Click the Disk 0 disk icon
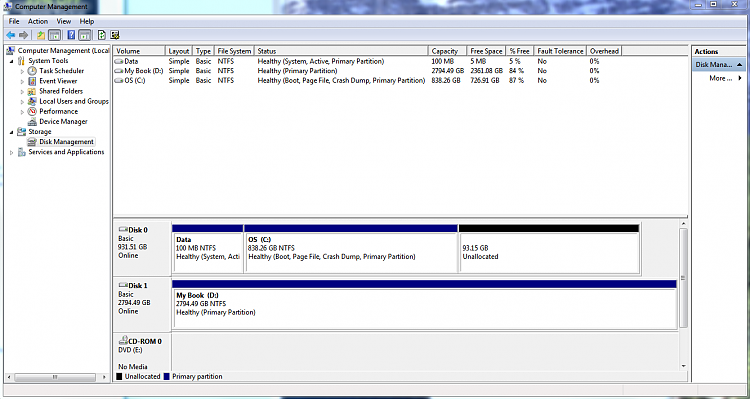The height and width of the screenshot is (399, 750). coord(123,230)
